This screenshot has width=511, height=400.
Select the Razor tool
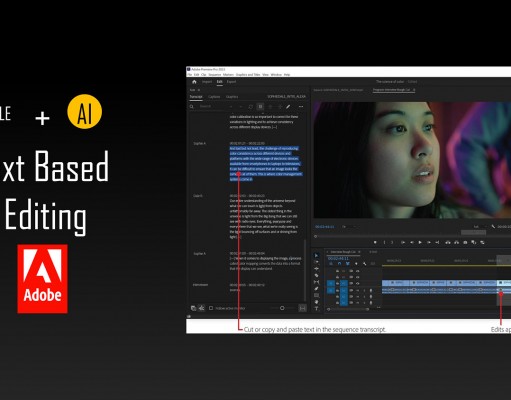[317, 275]
